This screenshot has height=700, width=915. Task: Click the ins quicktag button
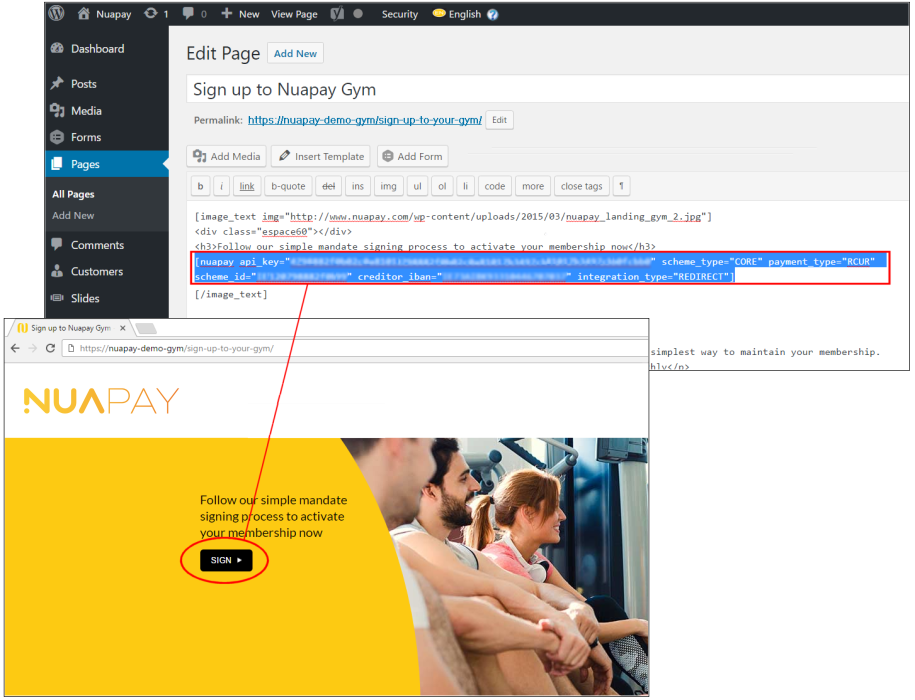click(x=358, y=186)
